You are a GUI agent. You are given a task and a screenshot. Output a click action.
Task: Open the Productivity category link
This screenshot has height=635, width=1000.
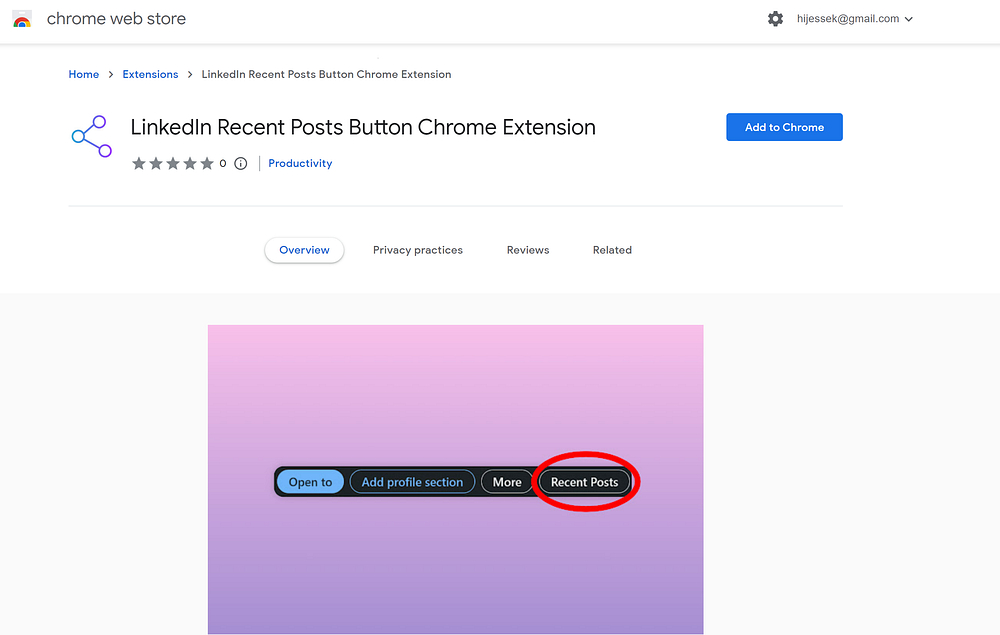(300, 163)
